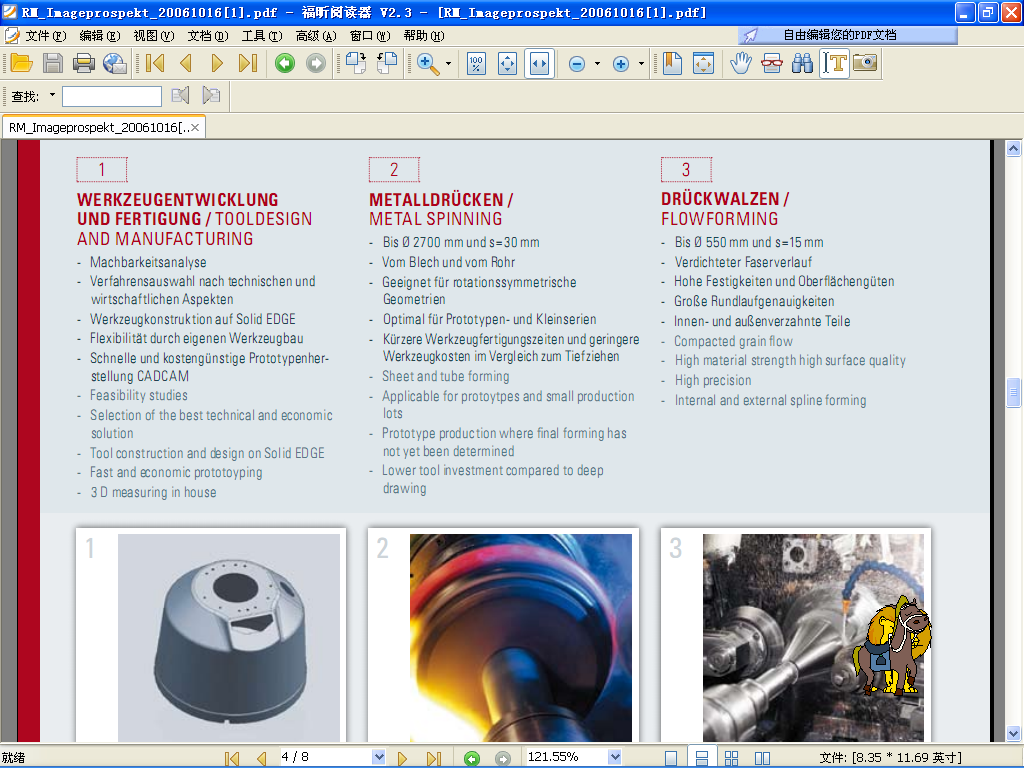Open the 121.55% zoom level dropdown
Screen dimensions: 1024x768
click(x=615, y=757)
